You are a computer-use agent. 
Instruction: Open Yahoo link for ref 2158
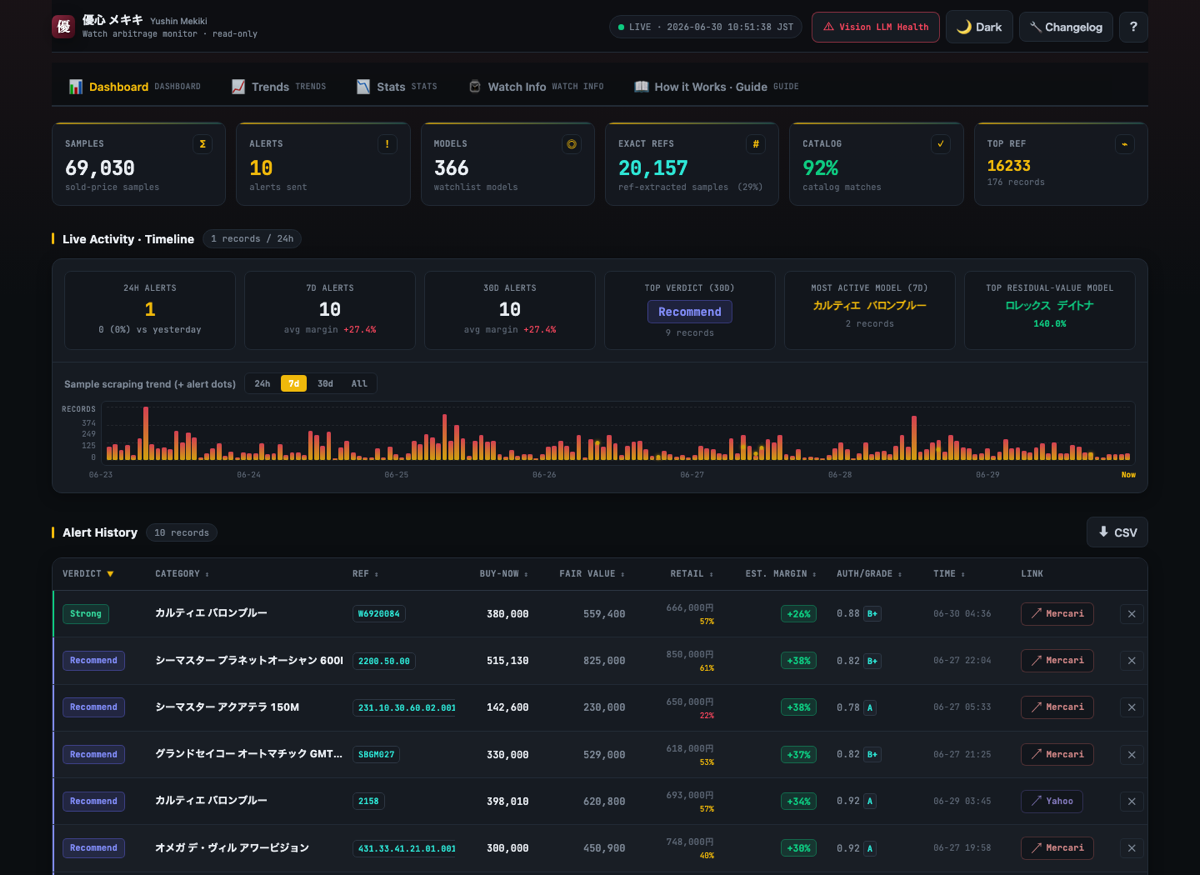pos(1052,801)
